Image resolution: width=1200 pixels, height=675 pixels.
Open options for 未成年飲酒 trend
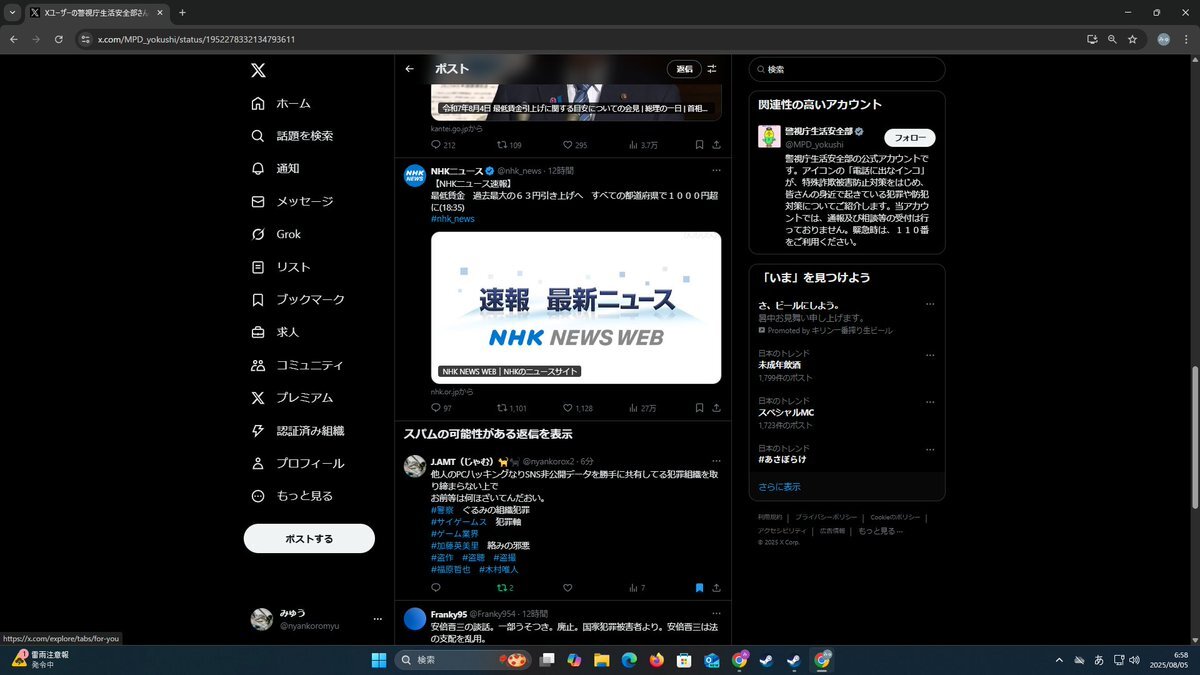930,353
